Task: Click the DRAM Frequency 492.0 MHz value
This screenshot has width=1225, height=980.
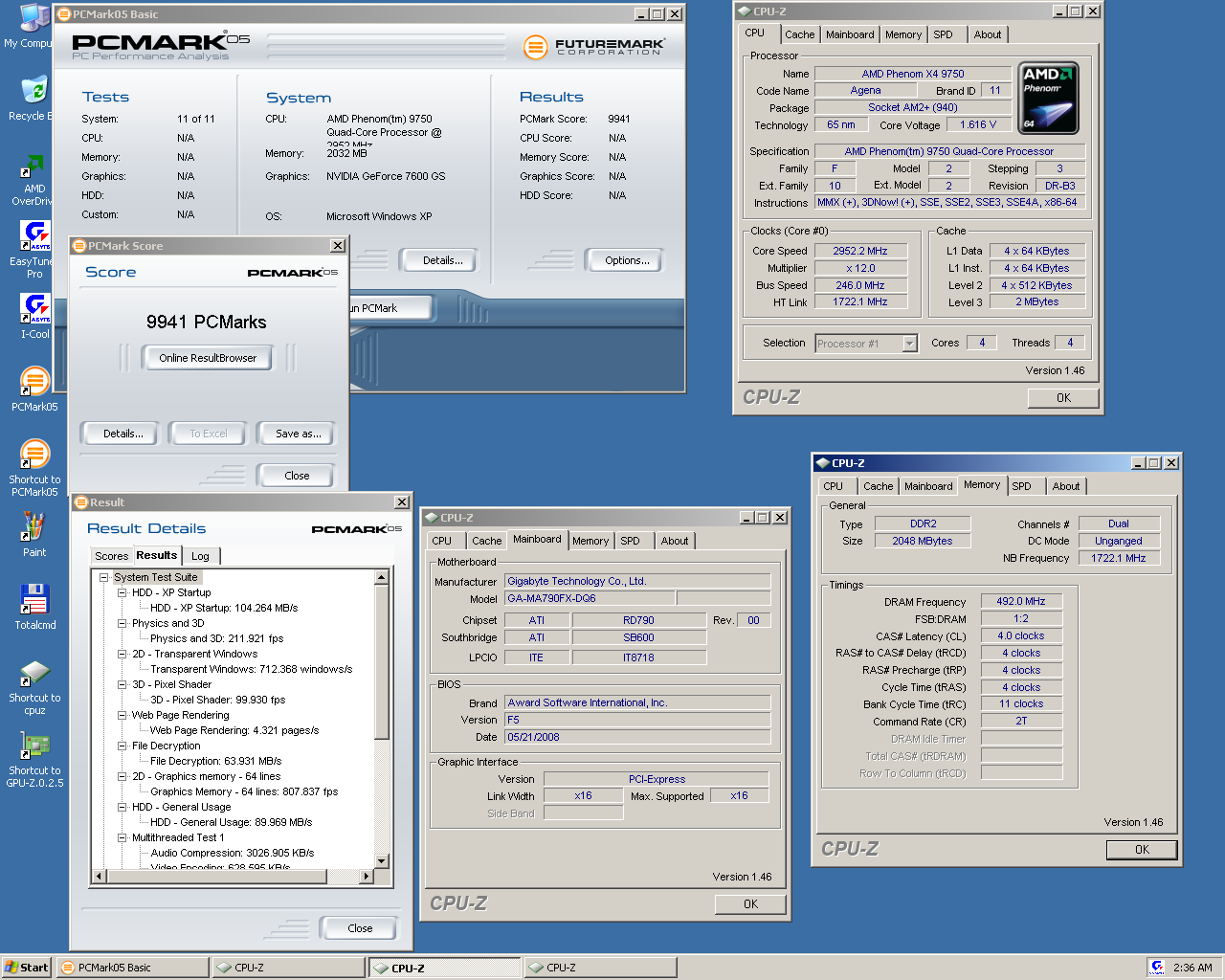Action: point(1021,601)
